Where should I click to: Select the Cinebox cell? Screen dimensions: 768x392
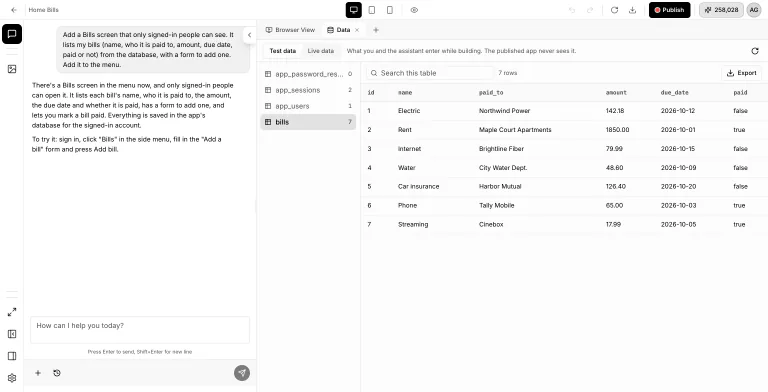tap(491, 224)
